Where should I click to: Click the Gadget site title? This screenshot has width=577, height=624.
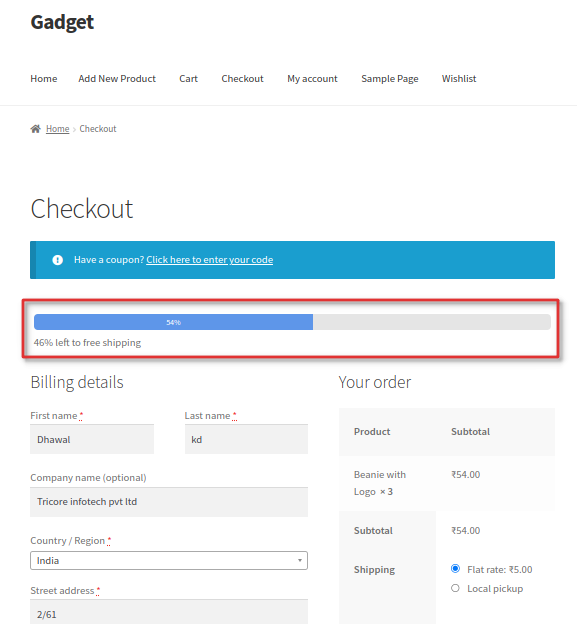(x=62, y=22)
